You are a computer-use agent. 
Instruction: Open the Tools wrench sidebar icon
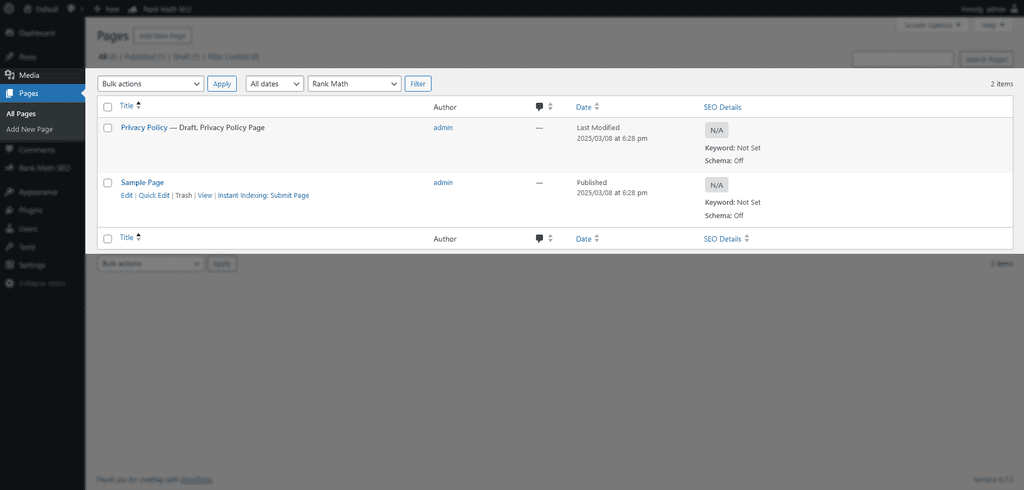pos(10,247)
